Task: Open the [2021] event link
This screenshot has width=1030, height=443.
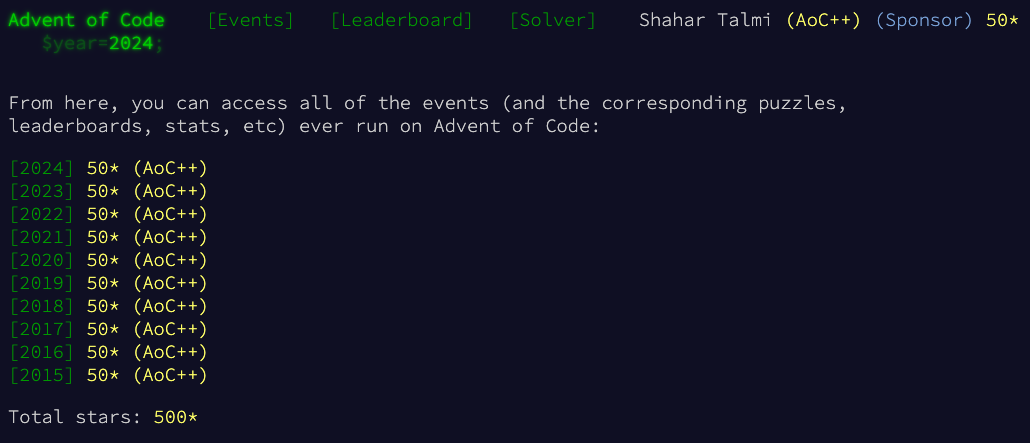Action: coord(42,238)
